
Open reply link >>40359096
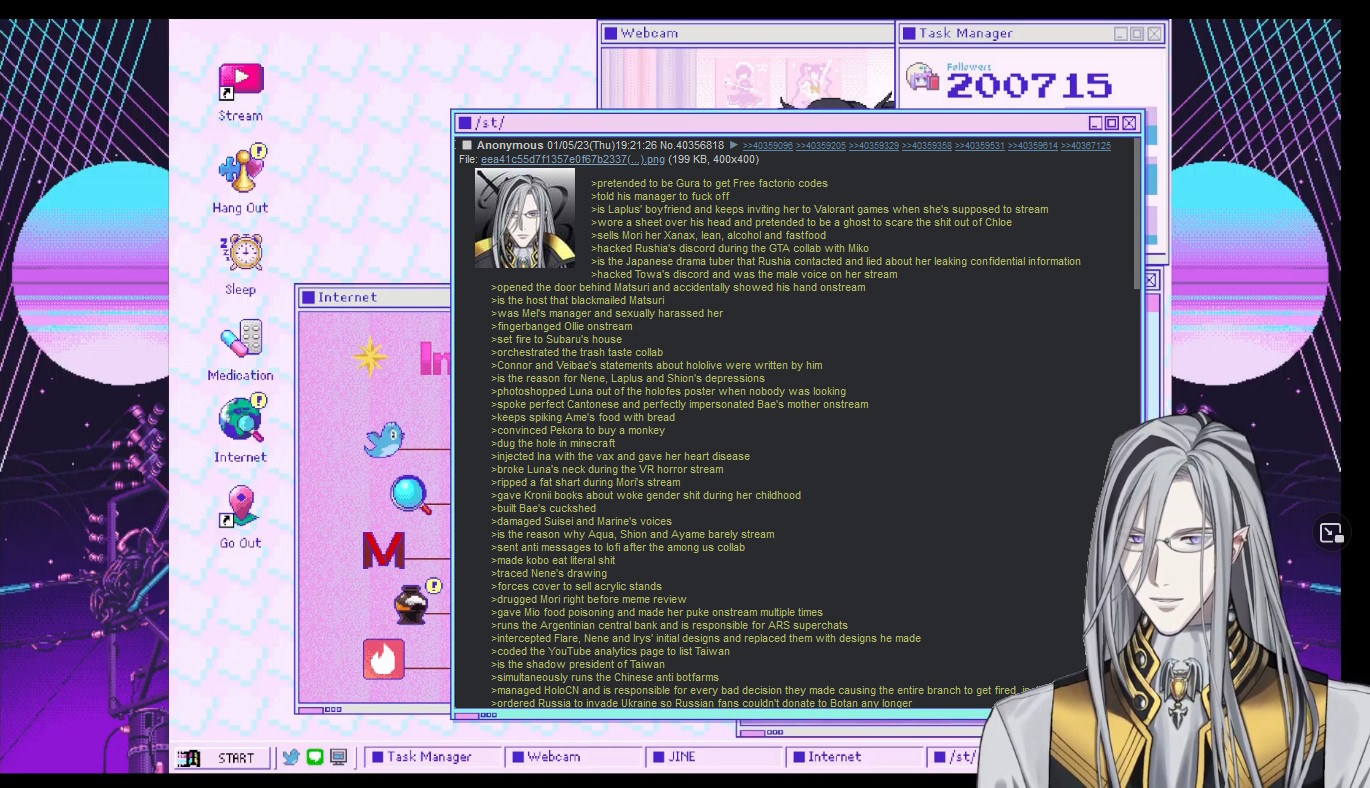(767, 146)
